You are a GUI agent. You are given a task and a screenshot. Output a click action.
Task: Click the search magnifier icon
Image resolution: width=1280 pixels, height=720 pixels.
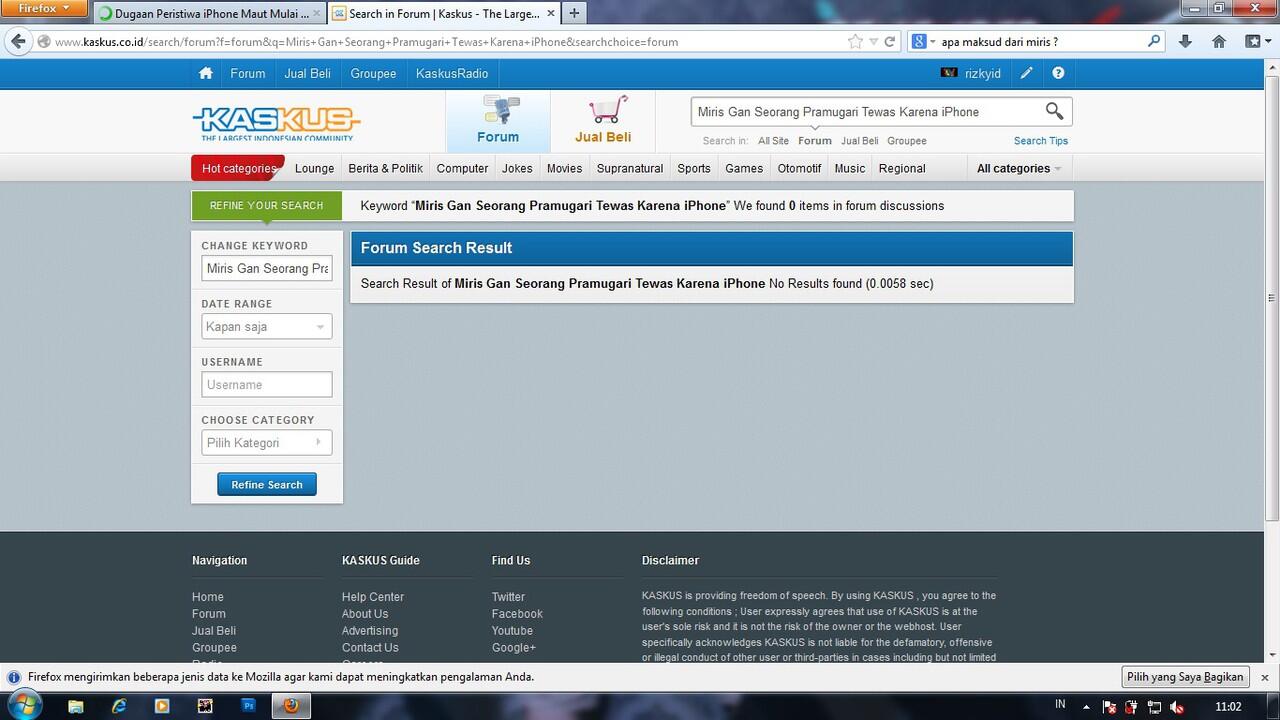(1054, 111)
